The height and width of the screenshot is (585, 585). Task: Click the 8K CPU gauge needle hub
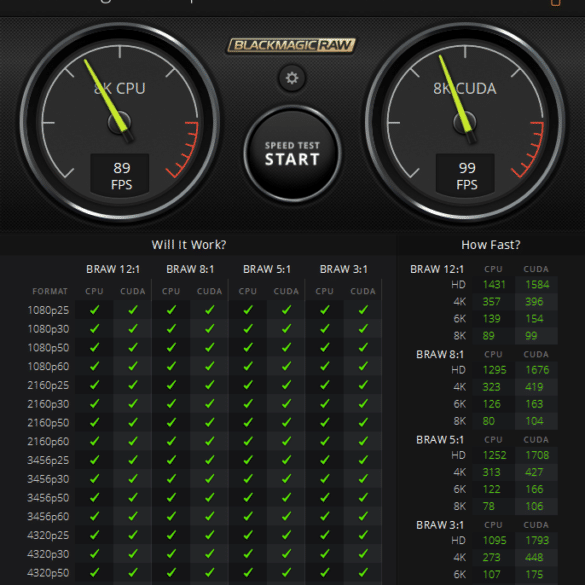pyautogui.click(x=119, y=123)
